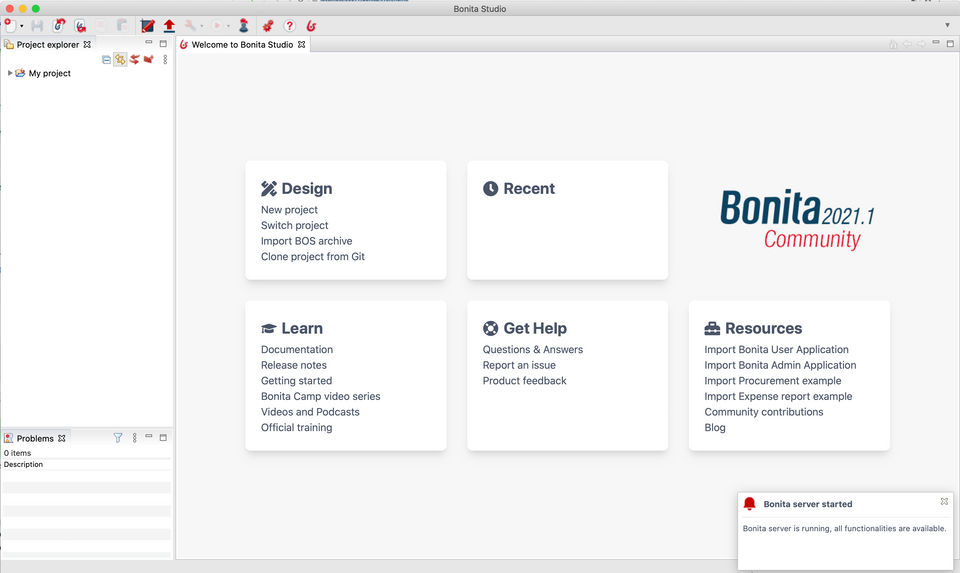Select the Problems tab
This screenshot has width=960, height=573.
pyautogui.click(x=35, y=438)
